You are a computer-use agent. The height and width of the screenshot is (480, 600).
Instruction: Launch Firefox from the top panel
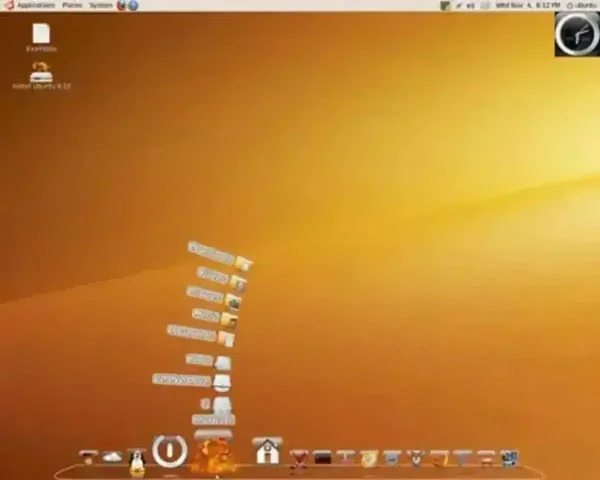coord(122,5)
